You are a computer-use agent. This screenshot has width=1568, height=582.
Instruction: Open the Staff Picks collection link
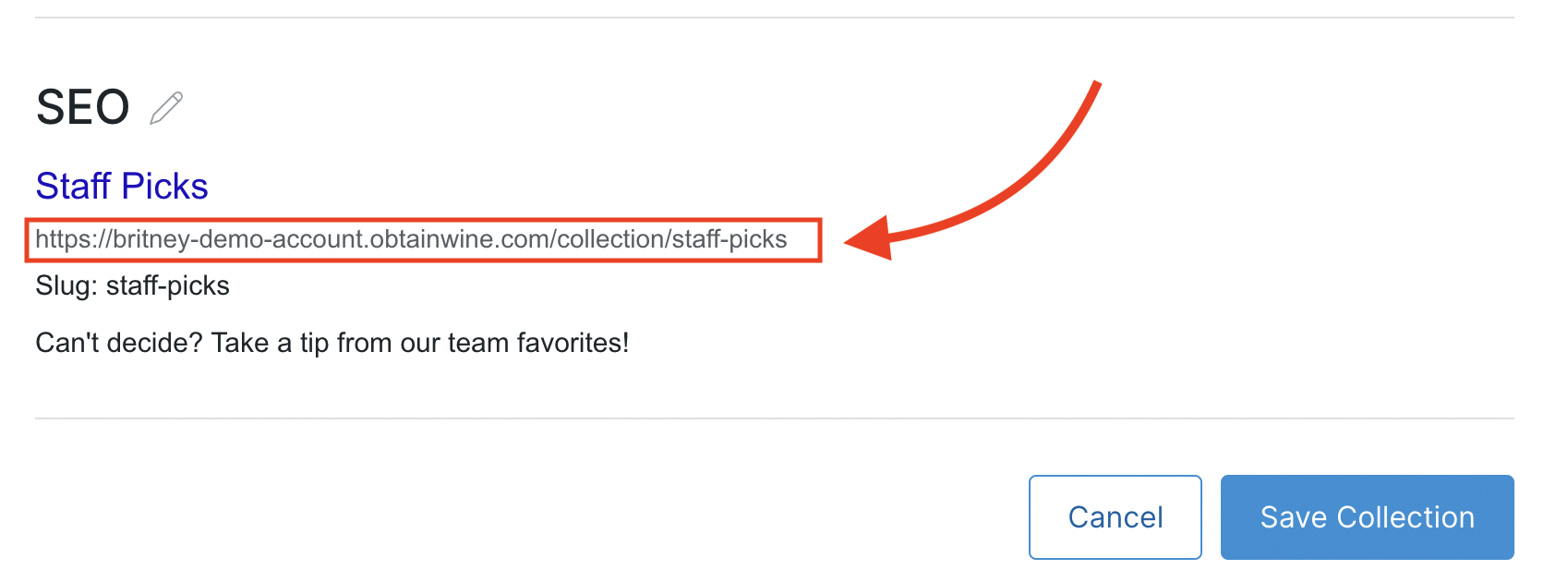121,186
